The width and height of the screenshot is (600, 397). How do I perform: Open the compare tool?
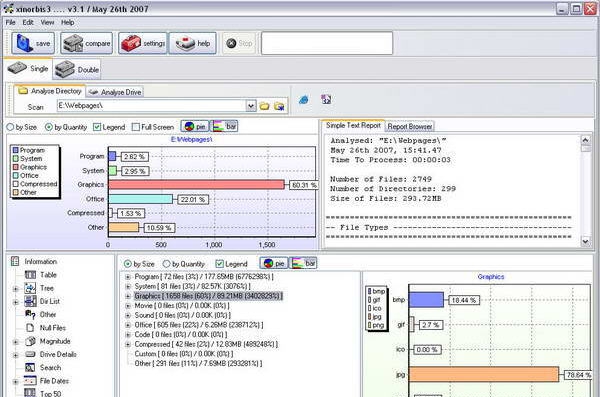[86, 43]
